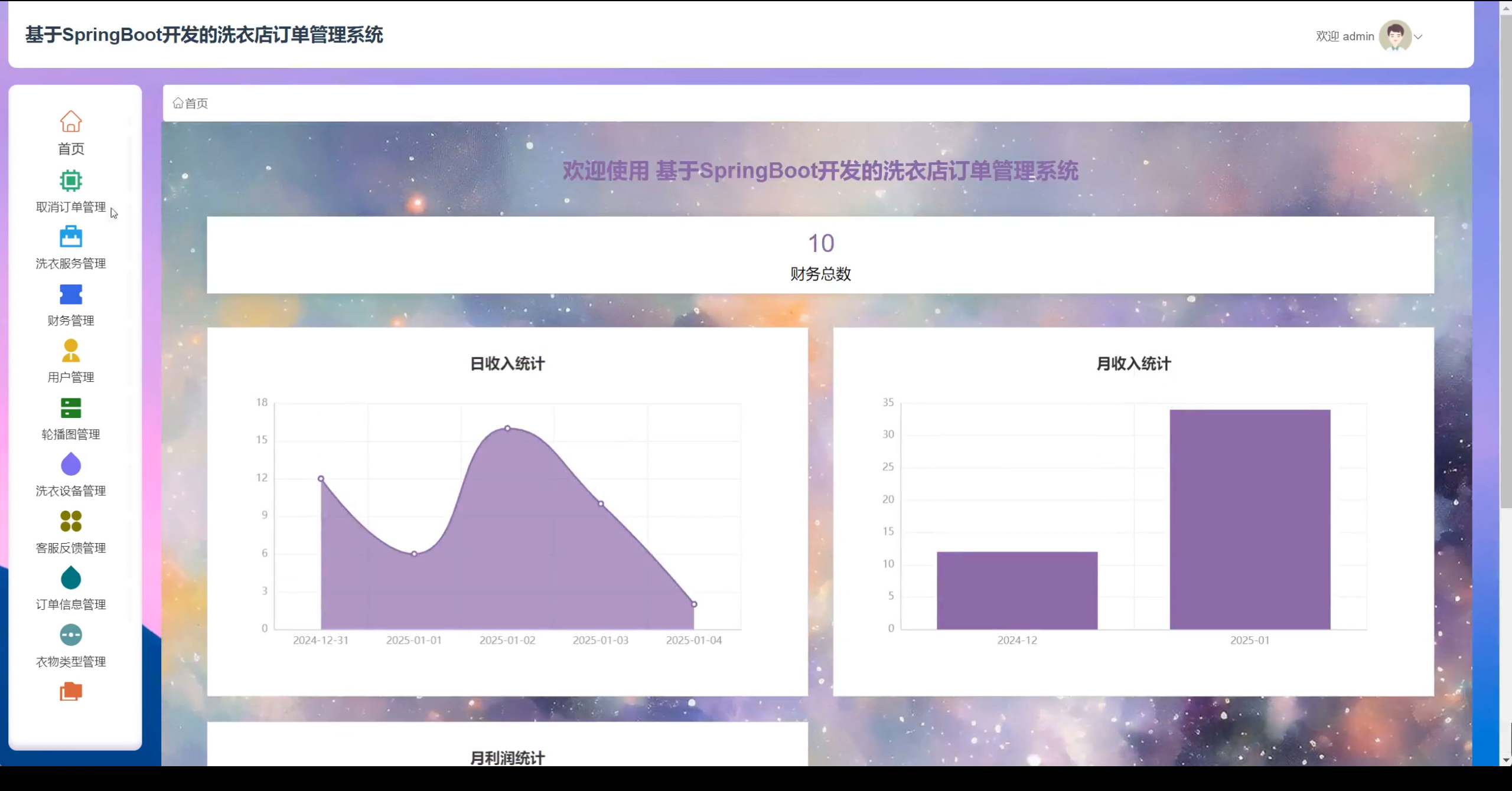Click the 欢迎 admin text in header
The width and height of the screenshot is (1512, 791).
pos(1345,37)
